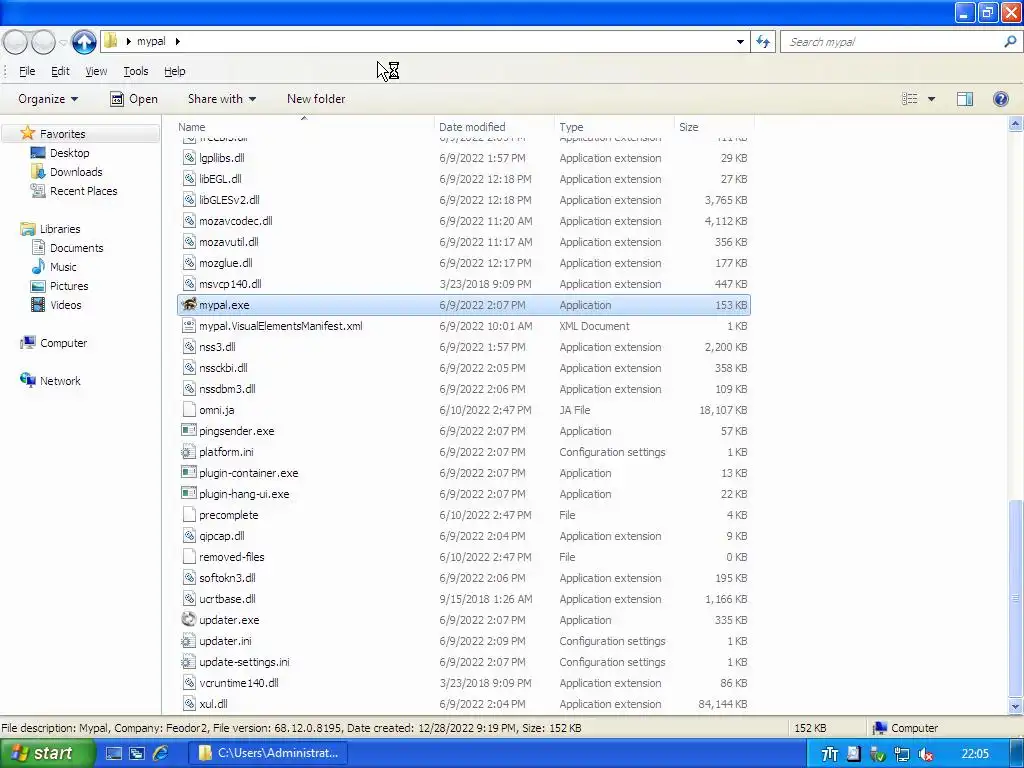Sort files by Name column header
The height and width of the screenshot is (768, 1024).
click(304, 127)
